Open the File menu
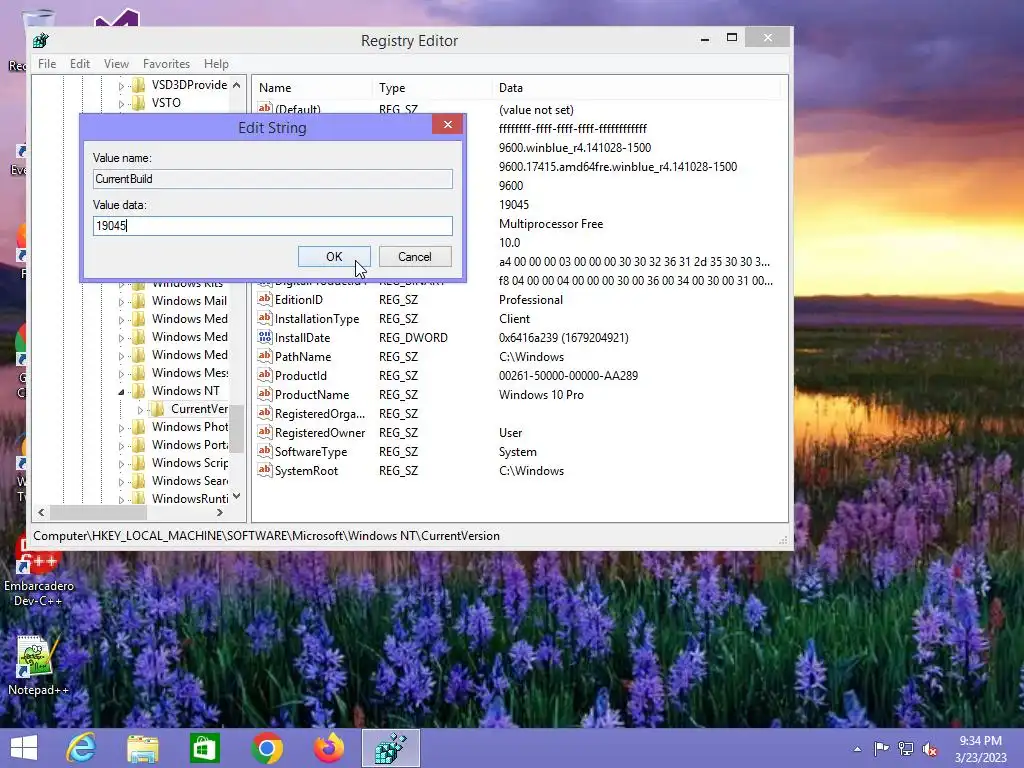This screenshot has height=768, width=1024. pyautogui.click(x=47, y=63)
